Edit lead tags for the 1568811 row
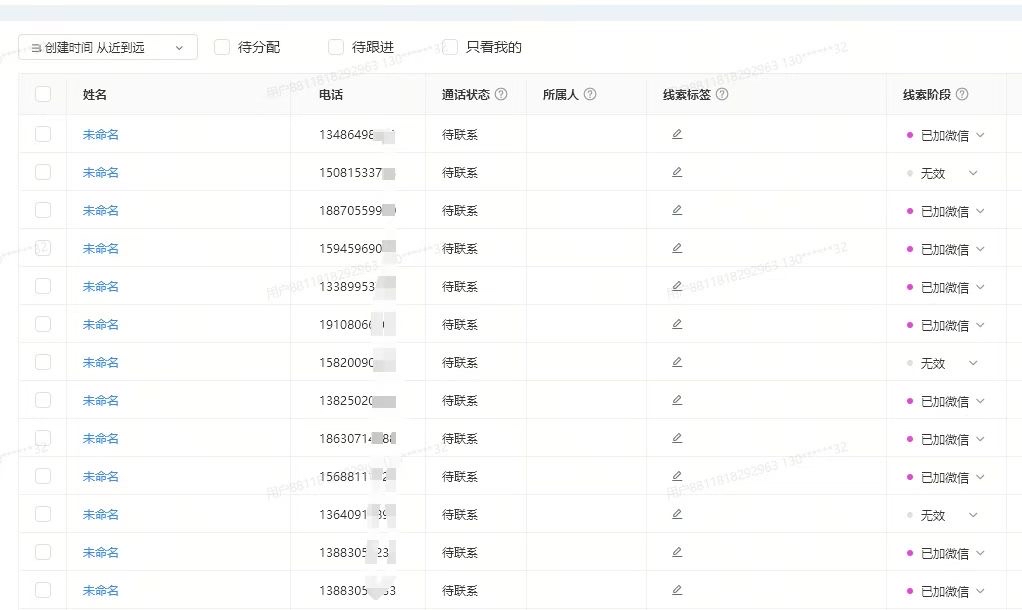 677,476
